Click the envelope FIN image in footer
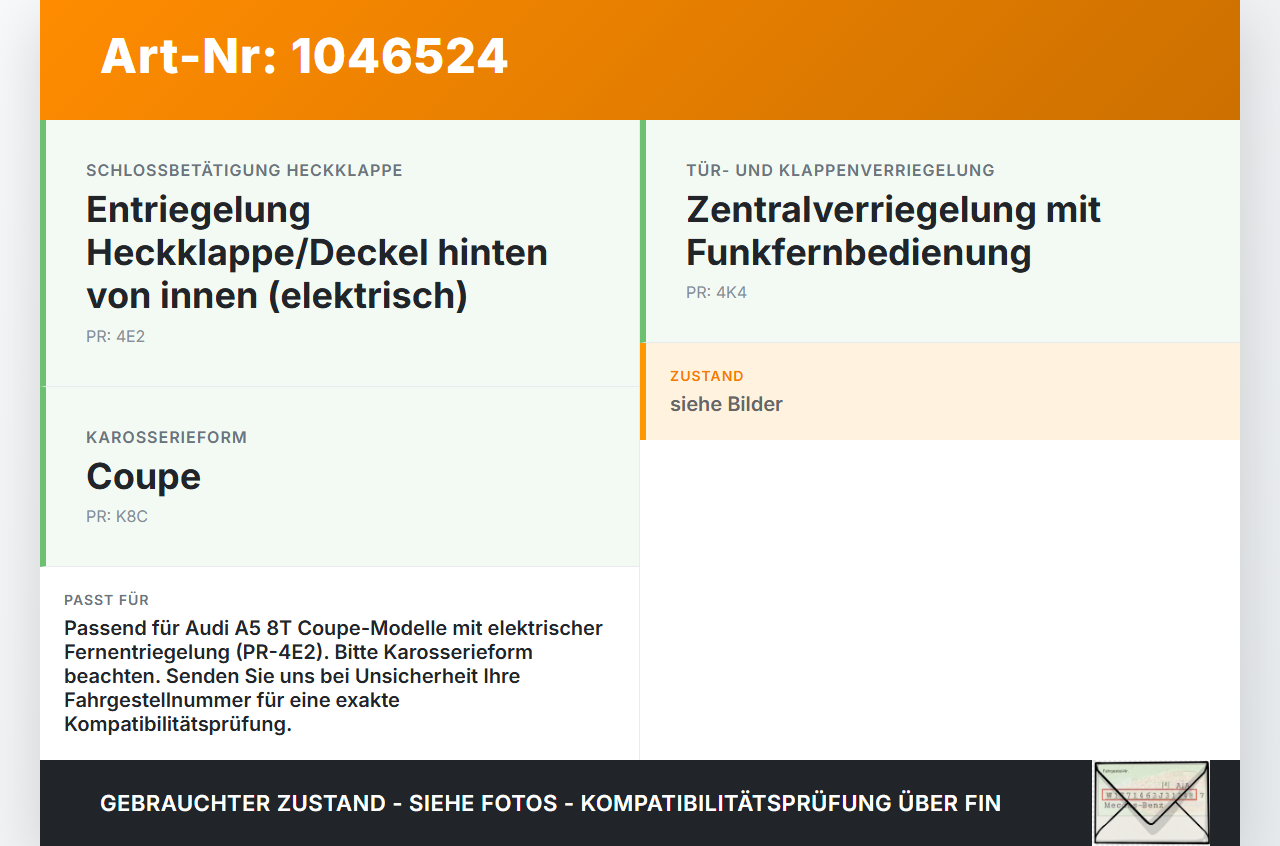1280x846 pixels. point(1151,803)
